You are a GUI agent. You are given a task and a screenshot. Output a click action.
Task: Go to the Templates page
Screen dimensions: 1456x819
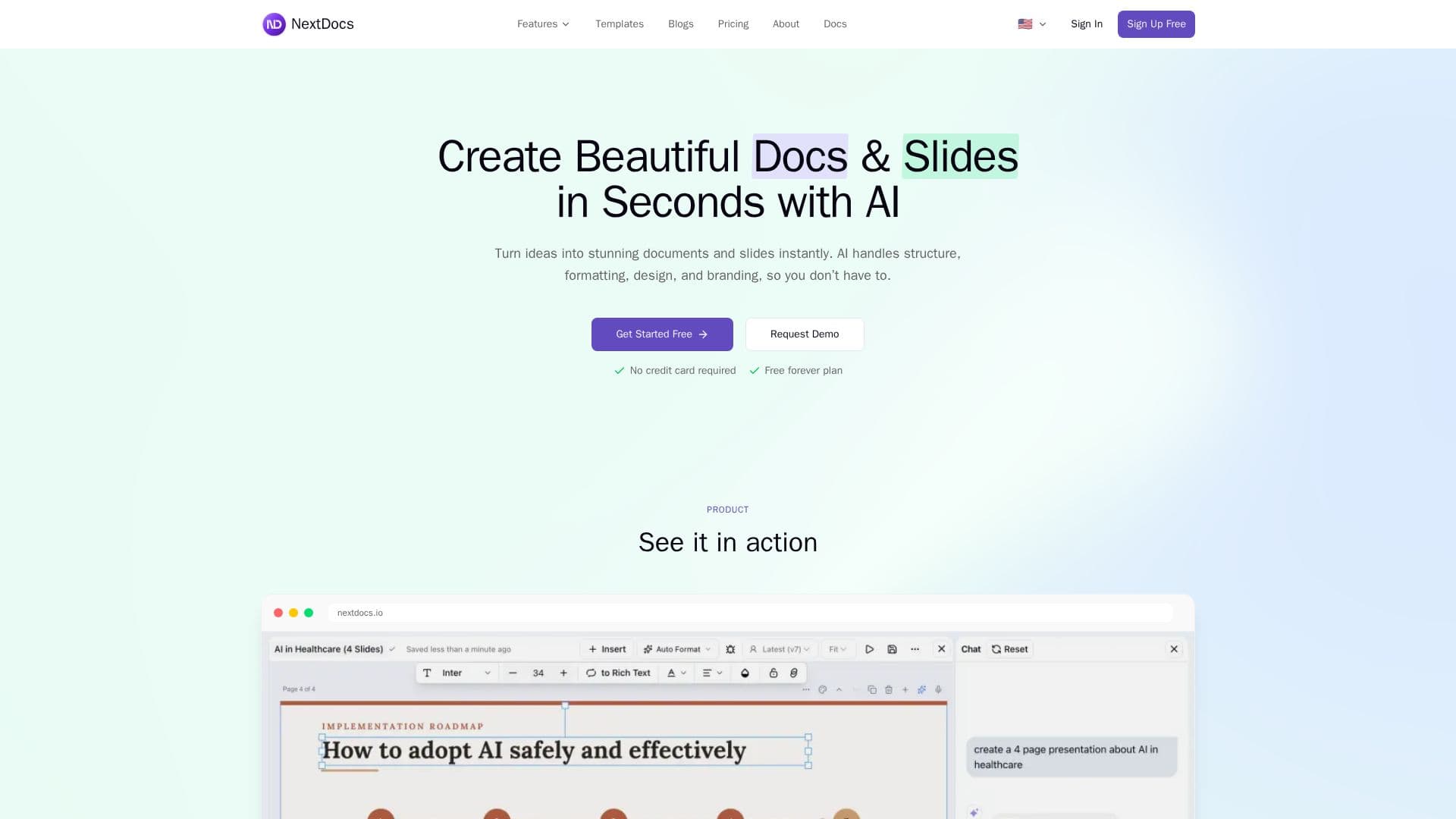click(619, 24)
